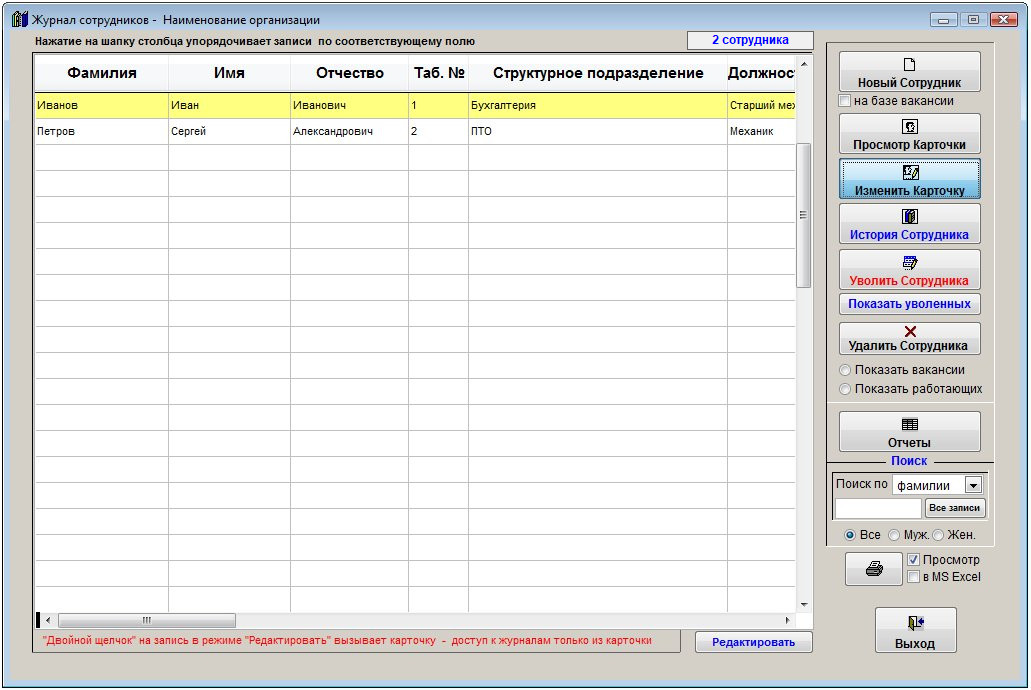Click the 'Механик' position cell

[x=761, y=132]
